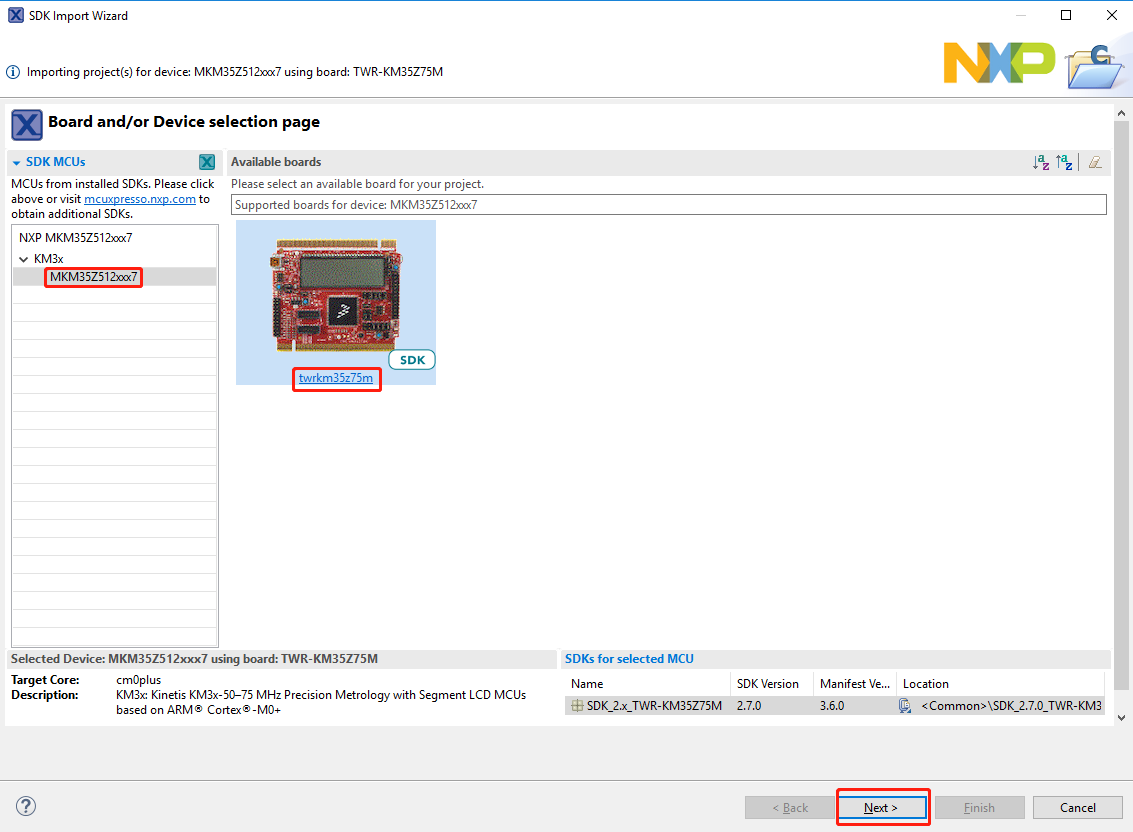1133x832 pixels.
Task: Click the location icon before the Common path
Action: pyautogui.click(x=905, y=706)
